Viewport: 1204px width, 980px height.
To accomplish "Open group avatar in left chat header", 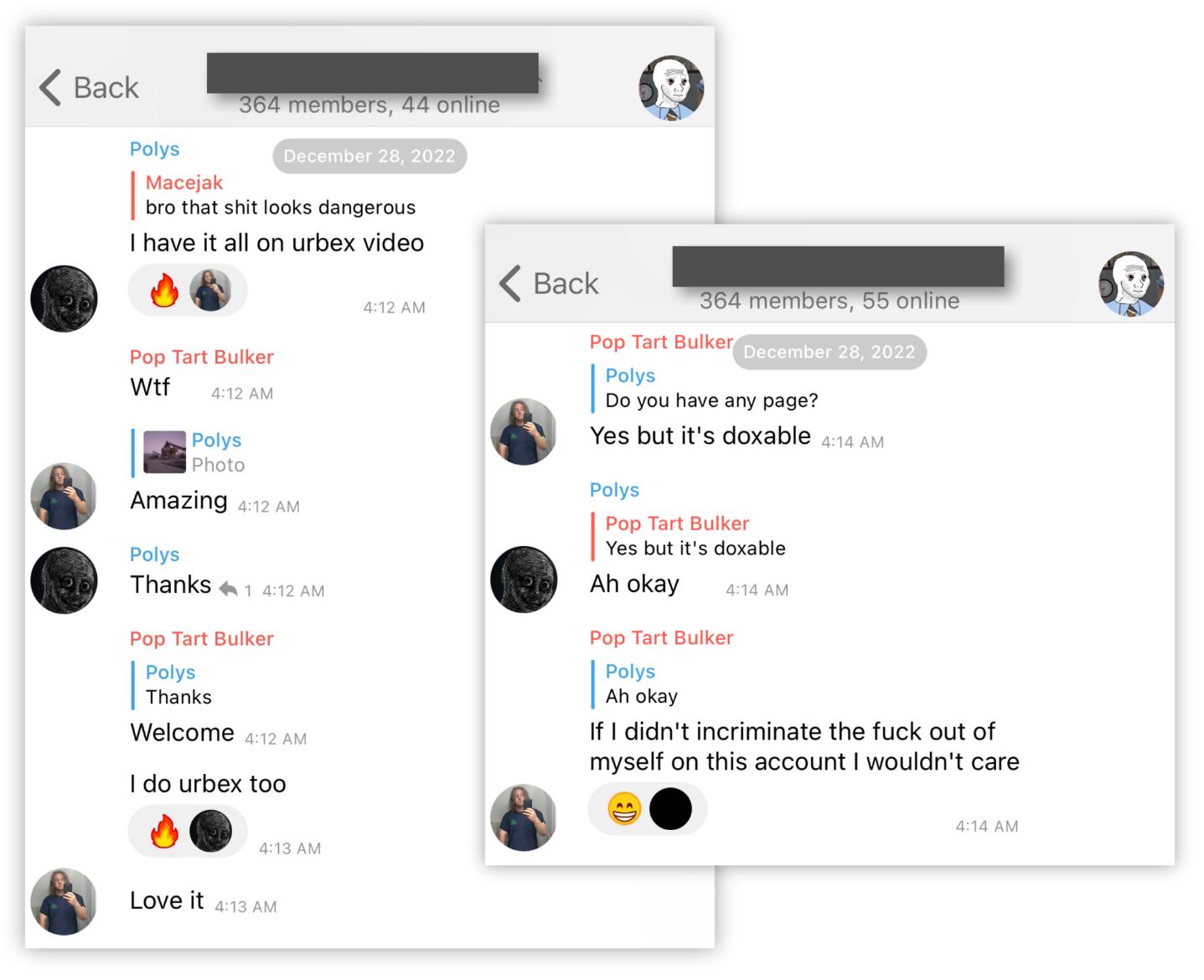I will [x=671, y=88].
